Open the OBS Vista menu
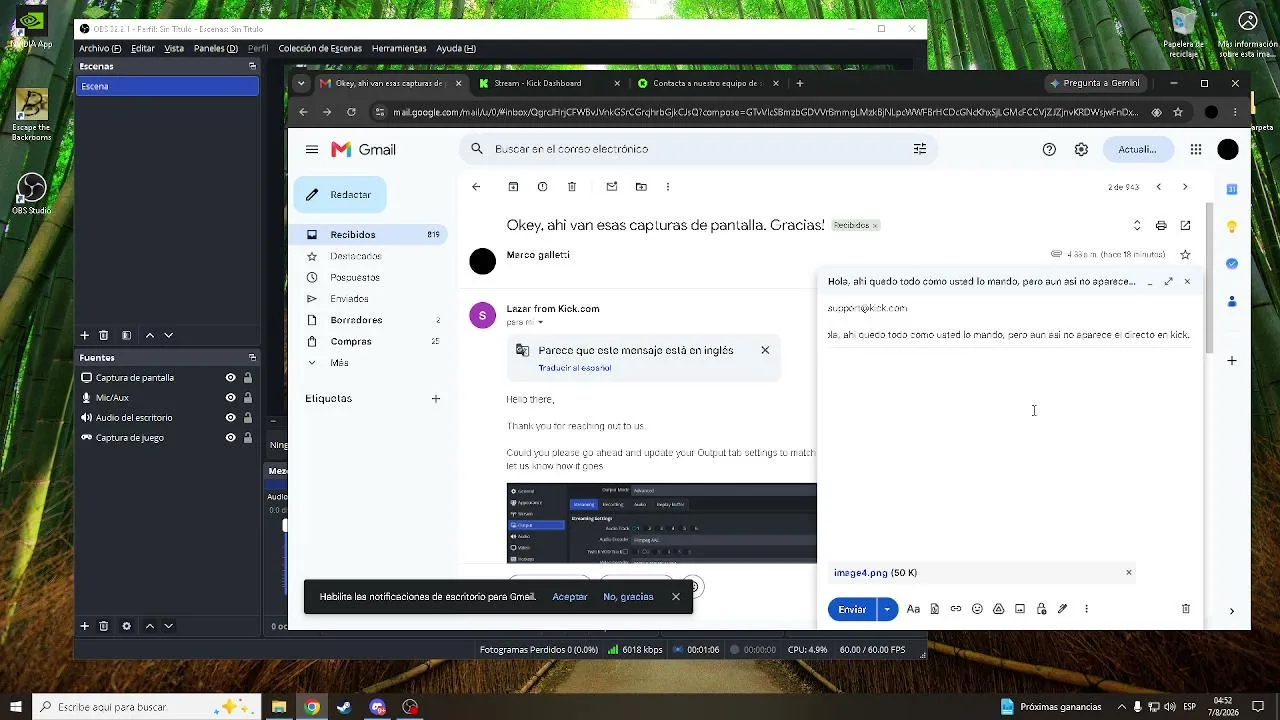Screen dimensions: 1280x720 (x=174, y=48)
